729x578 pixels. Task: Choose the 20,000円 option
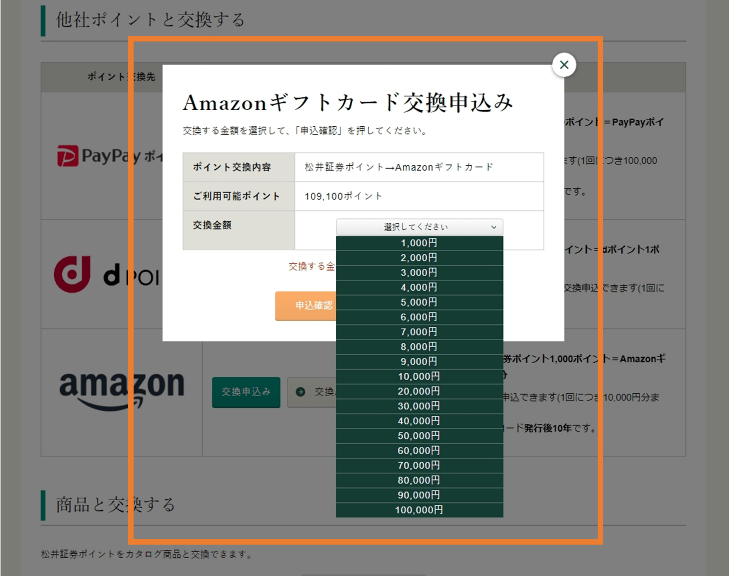[419, 392]
